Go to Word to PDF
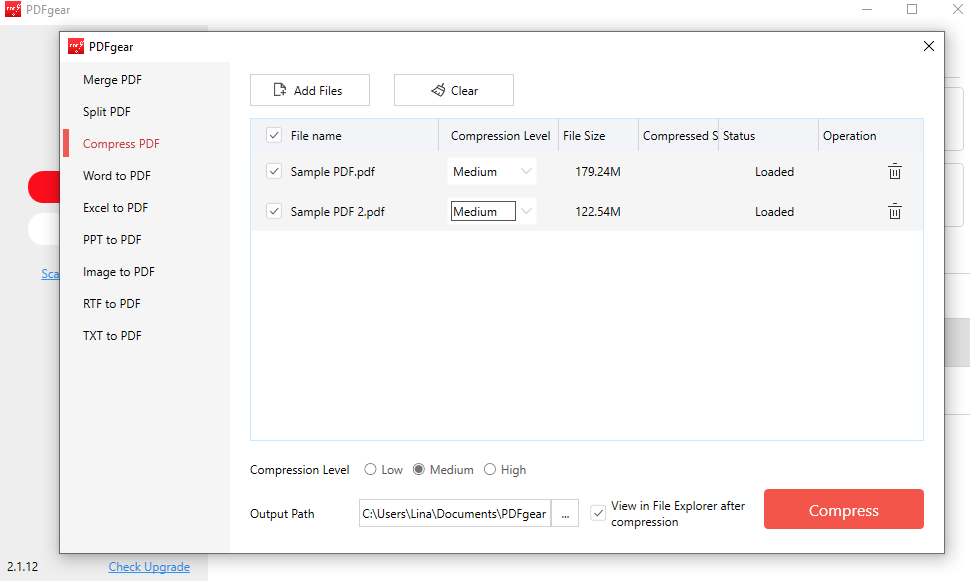 click(x=117, y=175)
